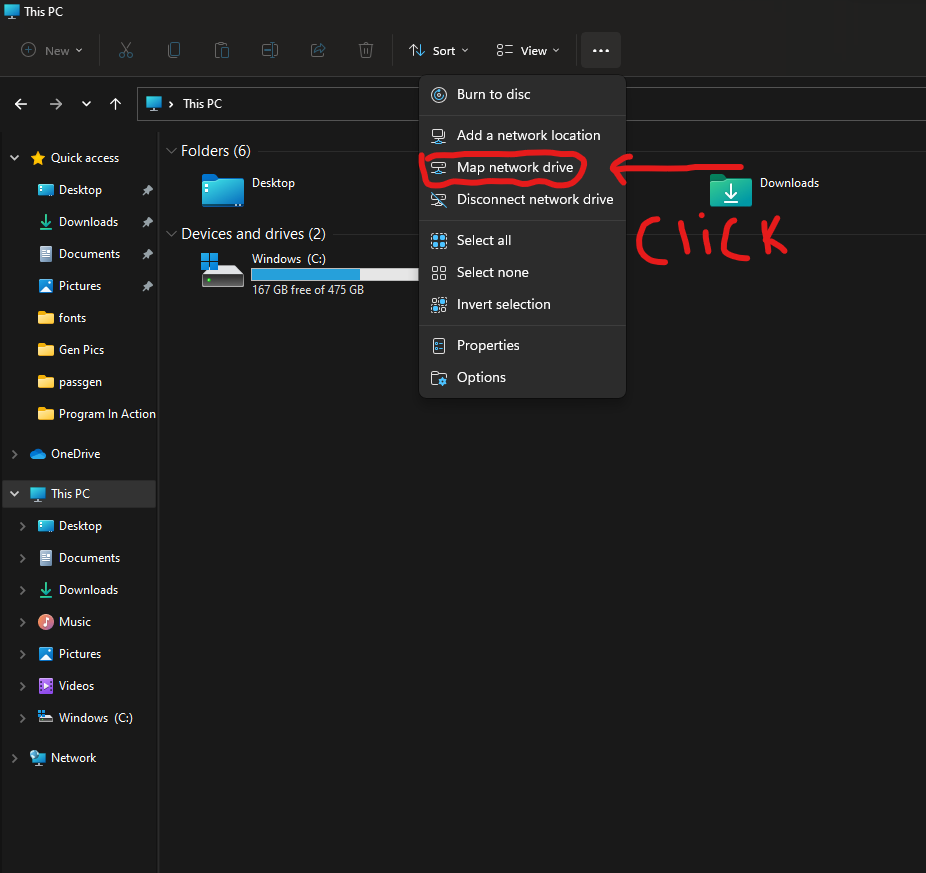Screen dimensions: 926x873
Task: Open Desktop under Quick access
Action: (80, 190)
